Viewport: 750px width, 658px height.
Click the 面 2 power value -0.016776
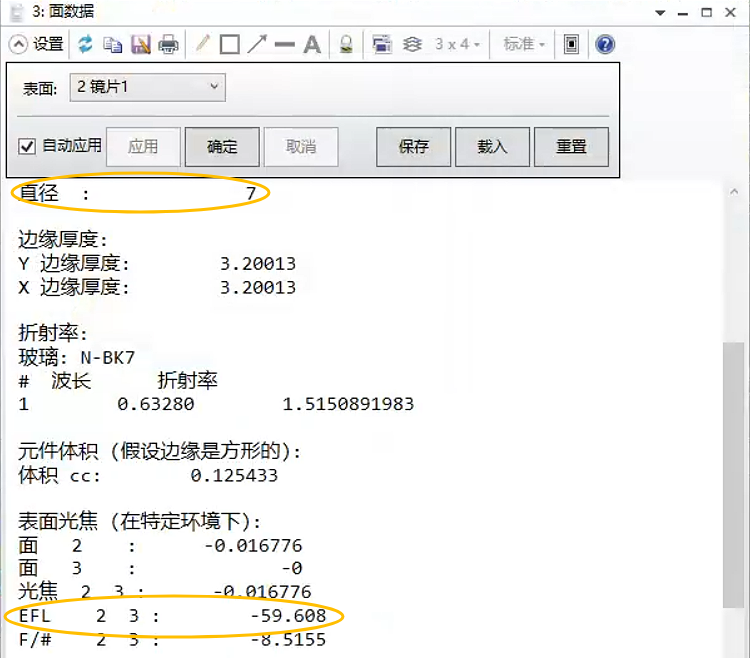(x=254, y=546)
